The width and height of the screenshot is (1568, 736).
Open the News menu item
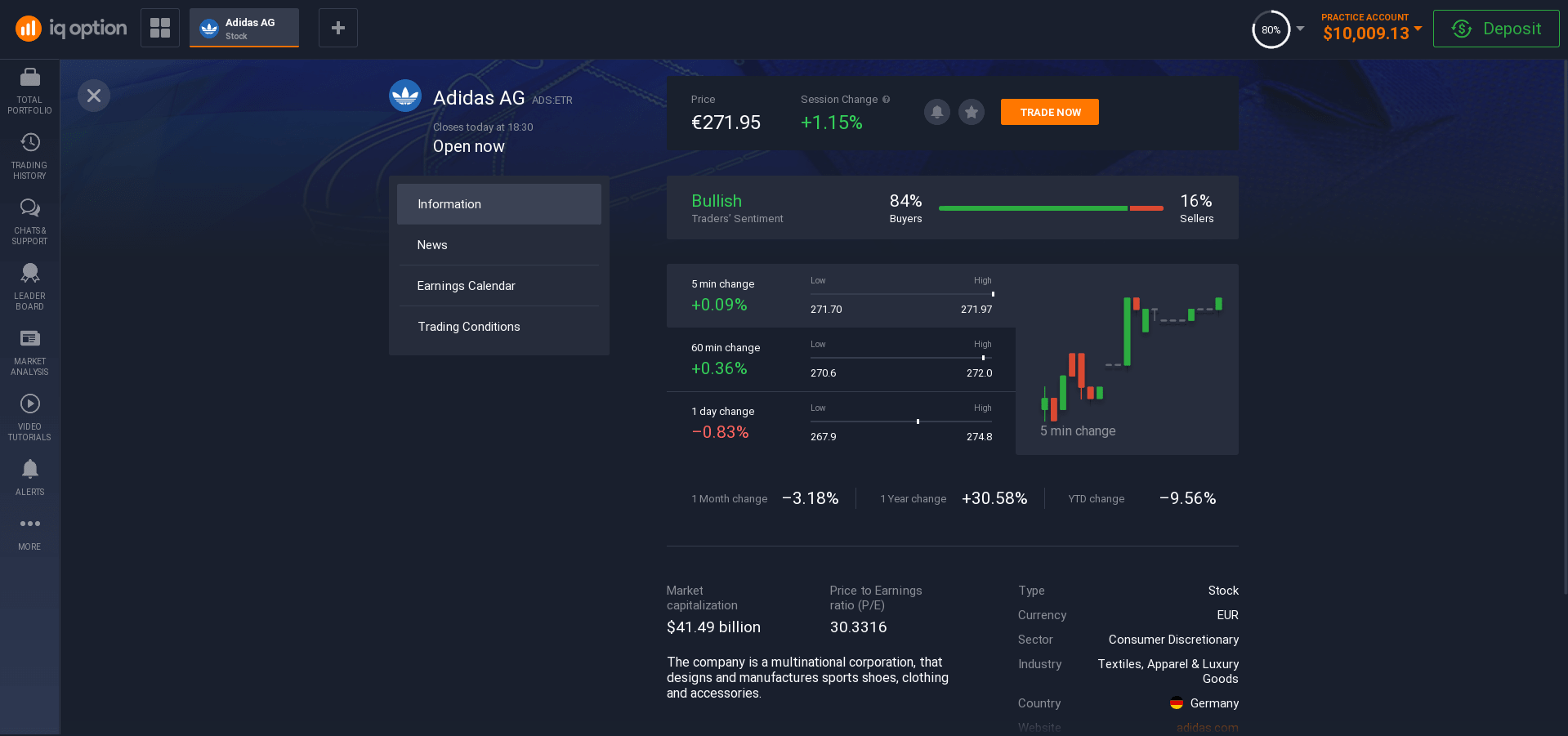[499, 245]
